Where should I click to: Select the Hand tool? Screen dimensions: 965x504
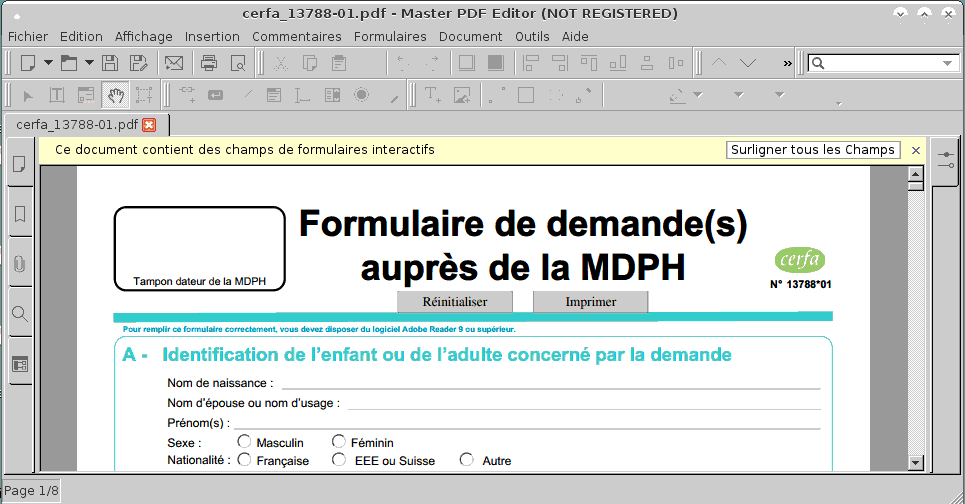(x=116, y=95)
